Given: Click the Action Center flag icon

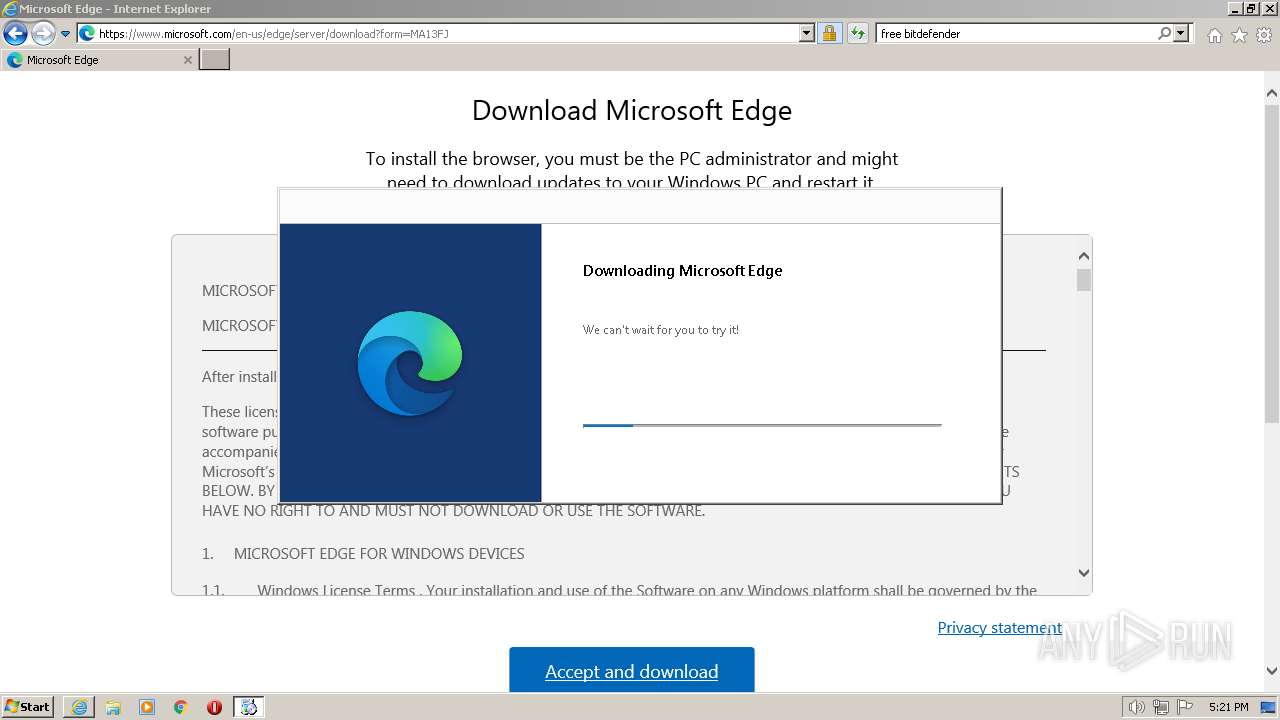Looking at the screenshot, I should (1184, 707).
